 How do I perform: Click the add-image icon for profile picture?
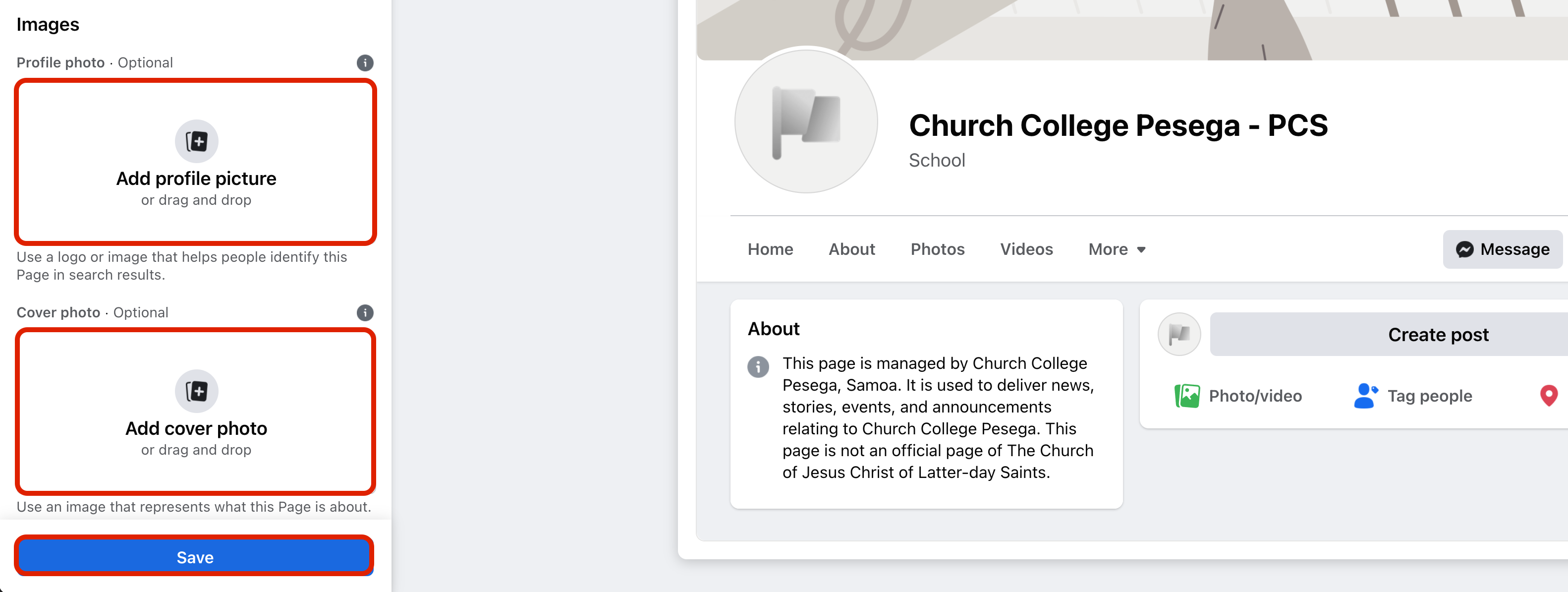196,141
